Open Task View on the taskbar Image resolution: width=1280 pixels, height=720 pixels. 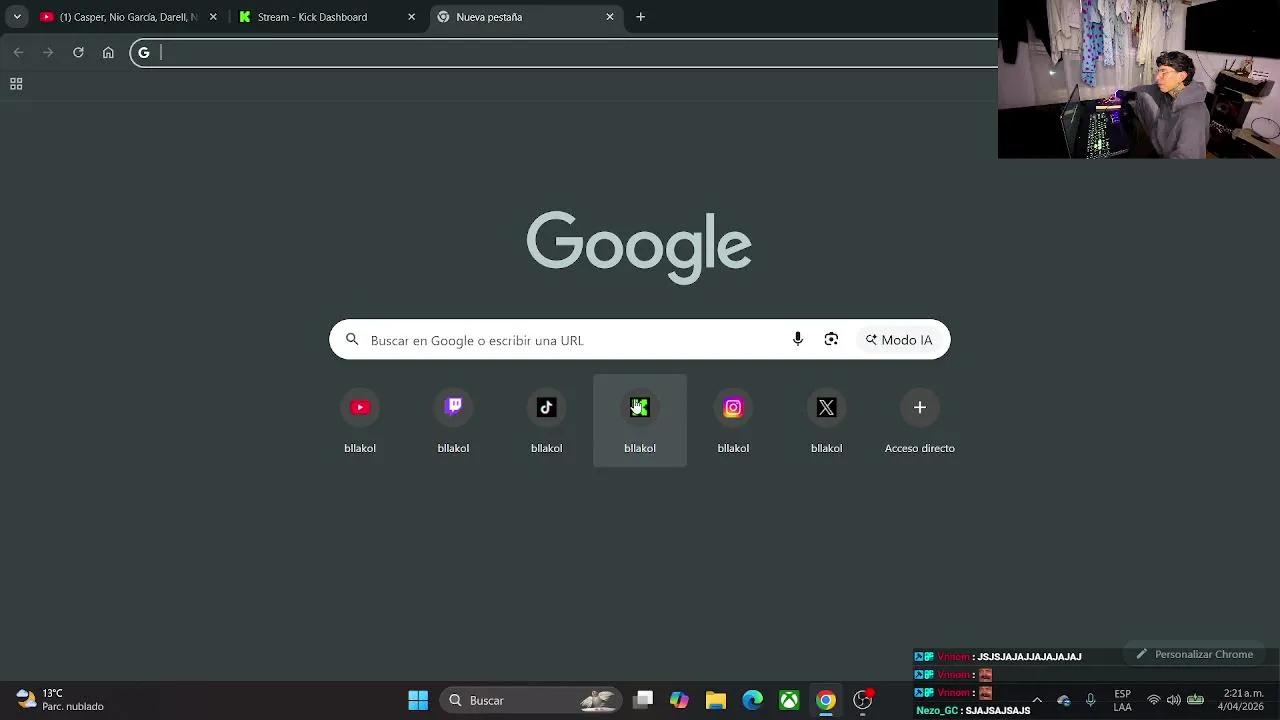point(643,700)
